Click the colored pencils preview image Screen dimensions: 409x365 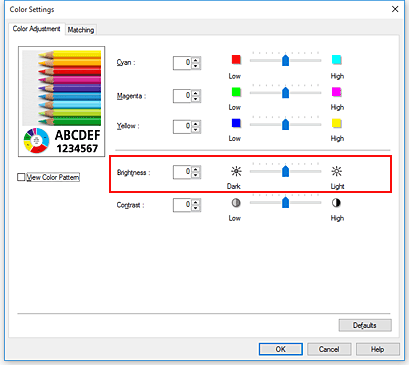tap(62, 88)
